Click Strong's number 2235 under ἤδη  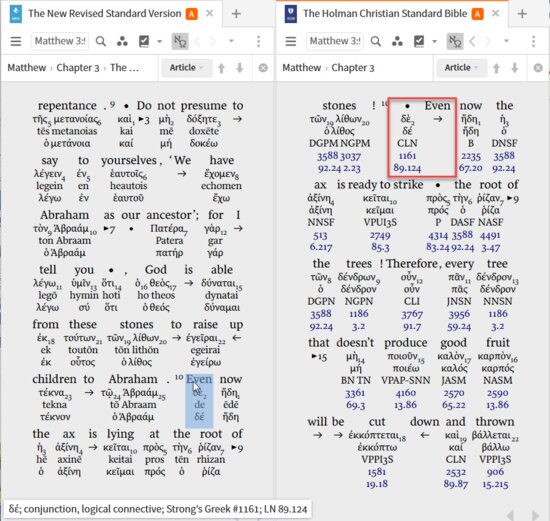pos(471,156)
